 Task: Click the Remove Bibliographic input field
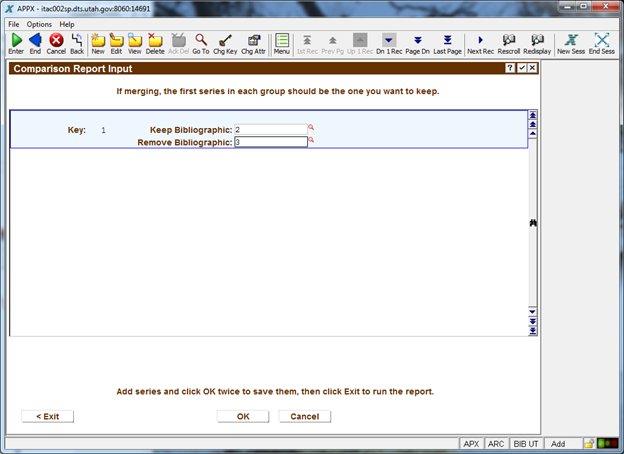click(x=271, y=142)
